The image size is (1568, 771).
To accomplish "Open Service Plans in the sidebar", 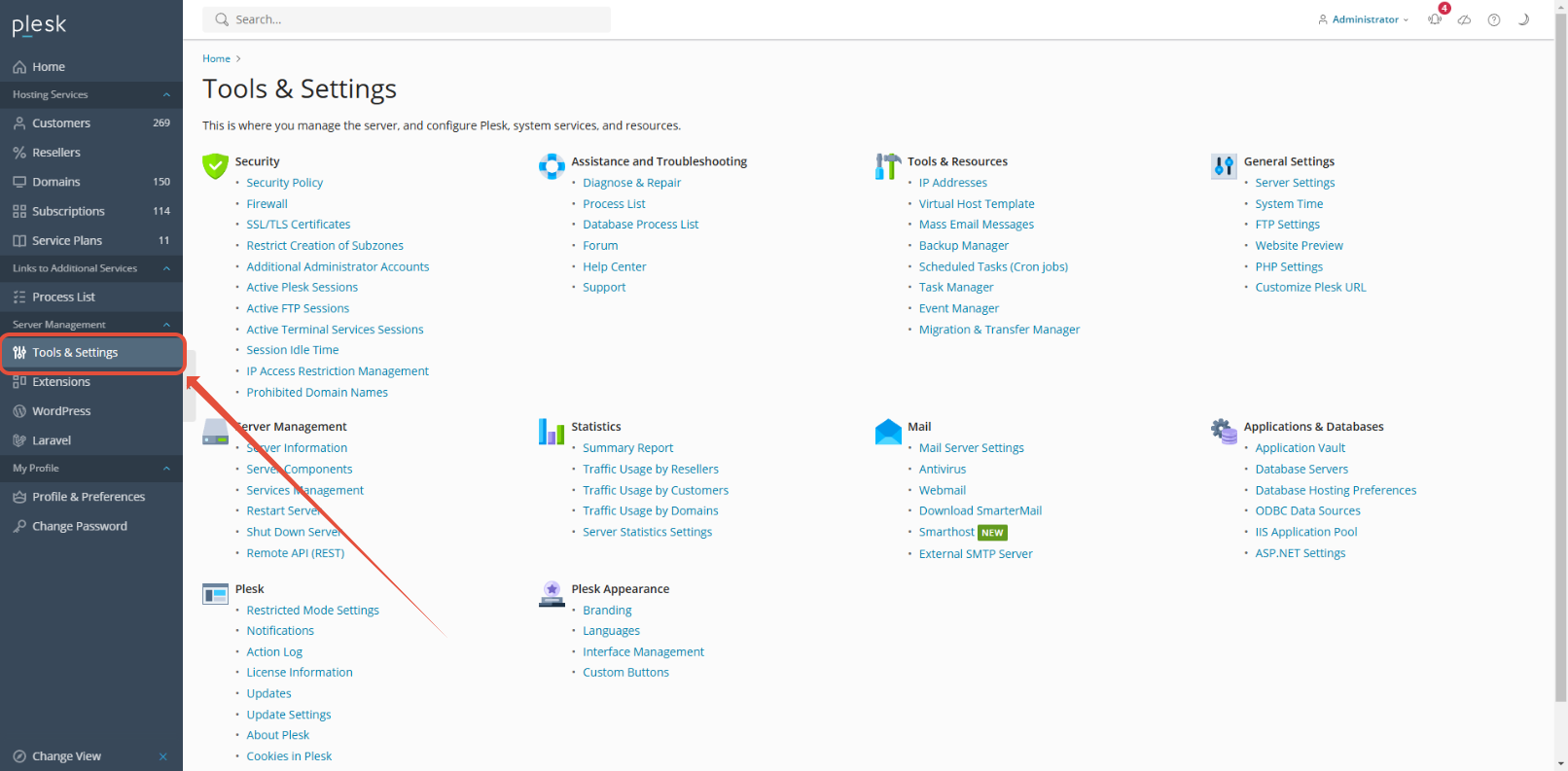I will pyautogui.click(x=91, y=240).
